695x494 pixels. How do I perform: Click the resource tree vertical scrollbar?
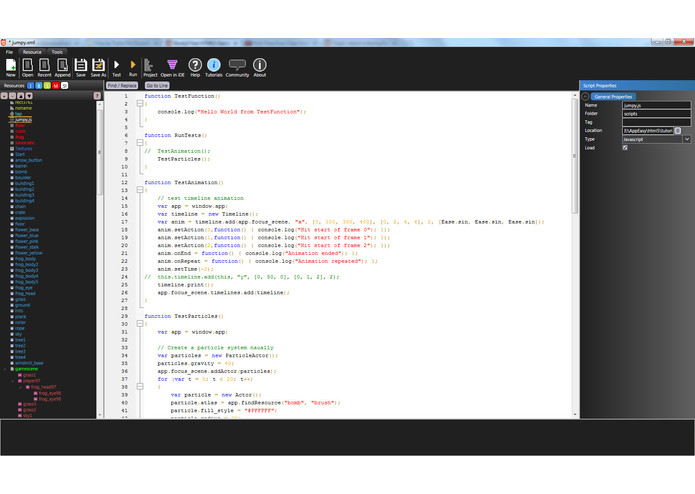(99, 259)
